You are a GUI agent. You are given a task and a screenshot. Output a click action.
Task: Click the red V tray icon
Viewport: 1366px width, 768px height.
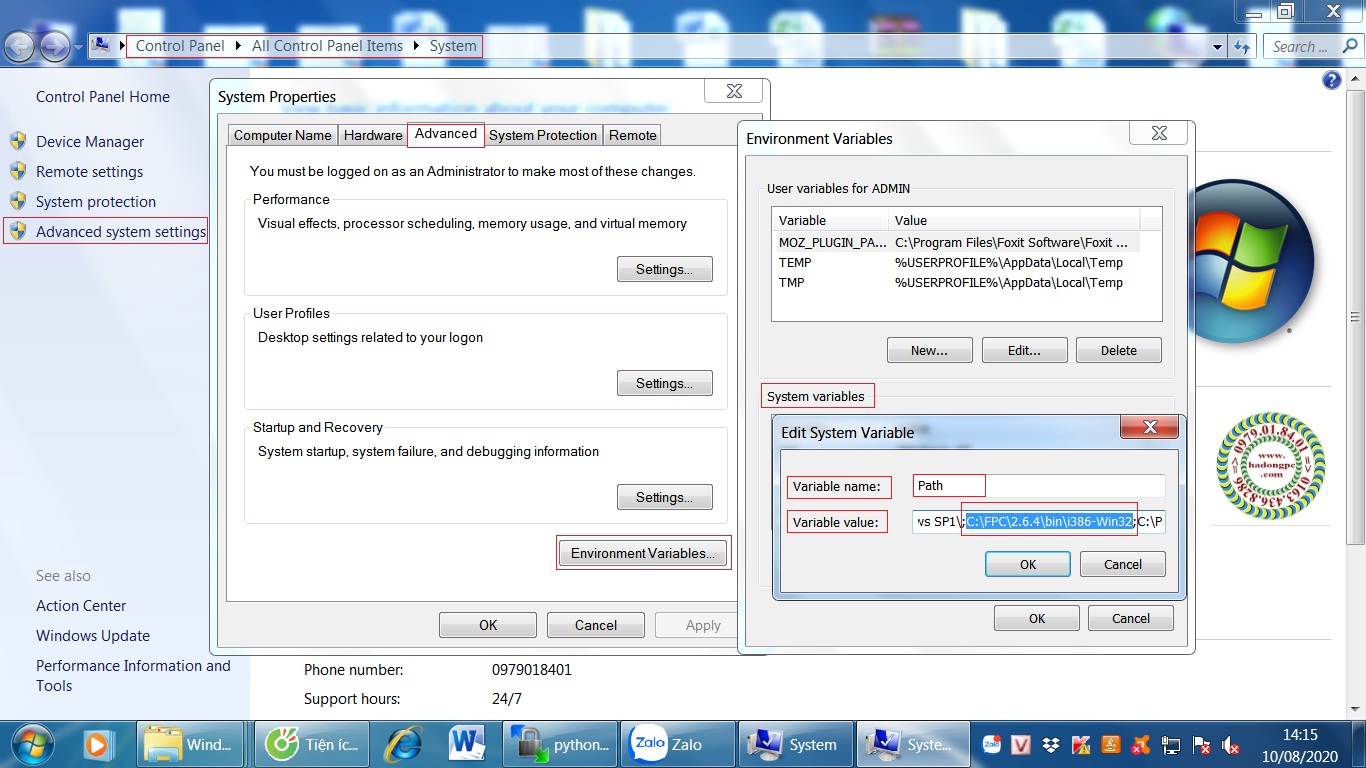[1022, 745]
